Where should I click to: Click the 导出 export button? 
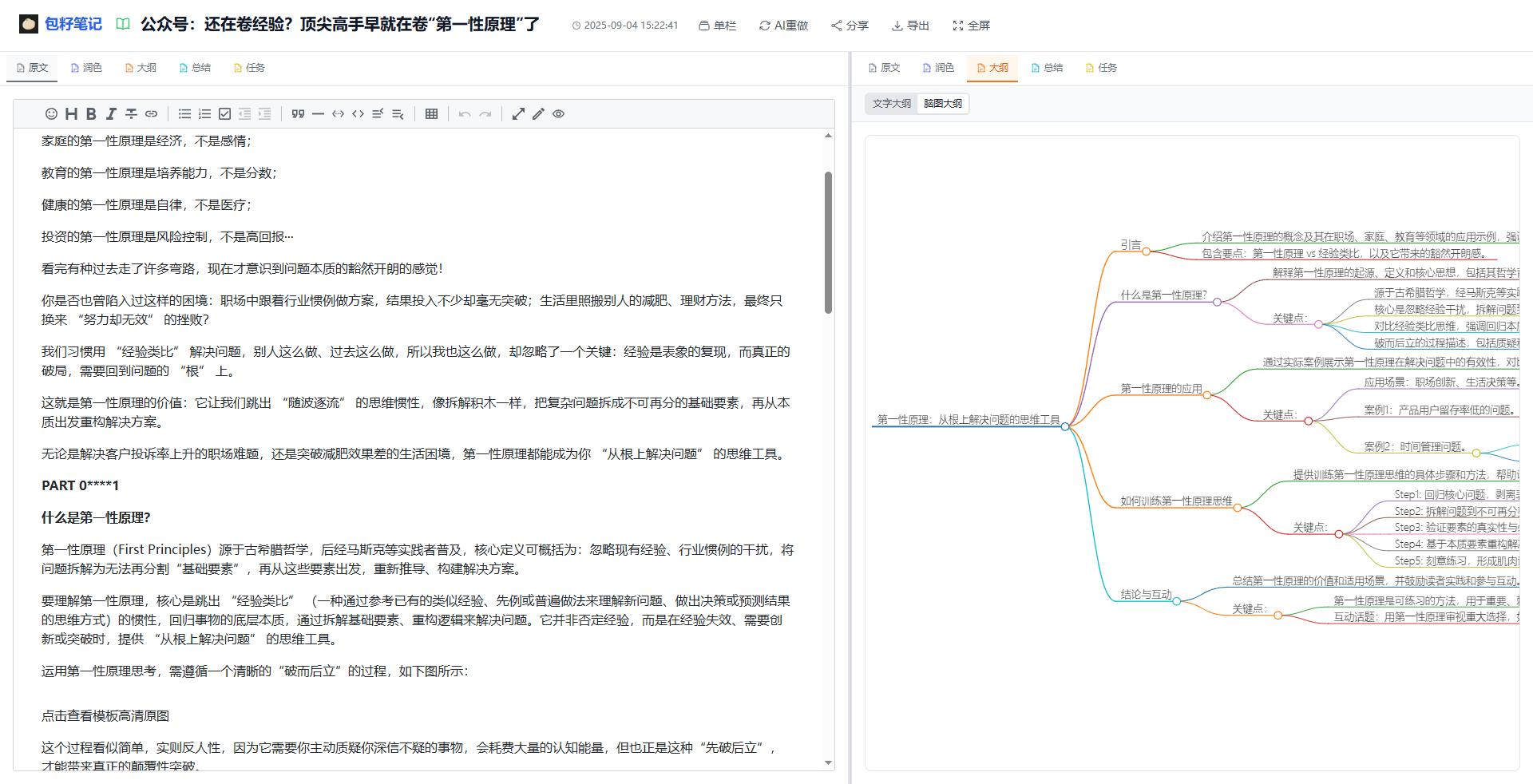tap(910, 26)
